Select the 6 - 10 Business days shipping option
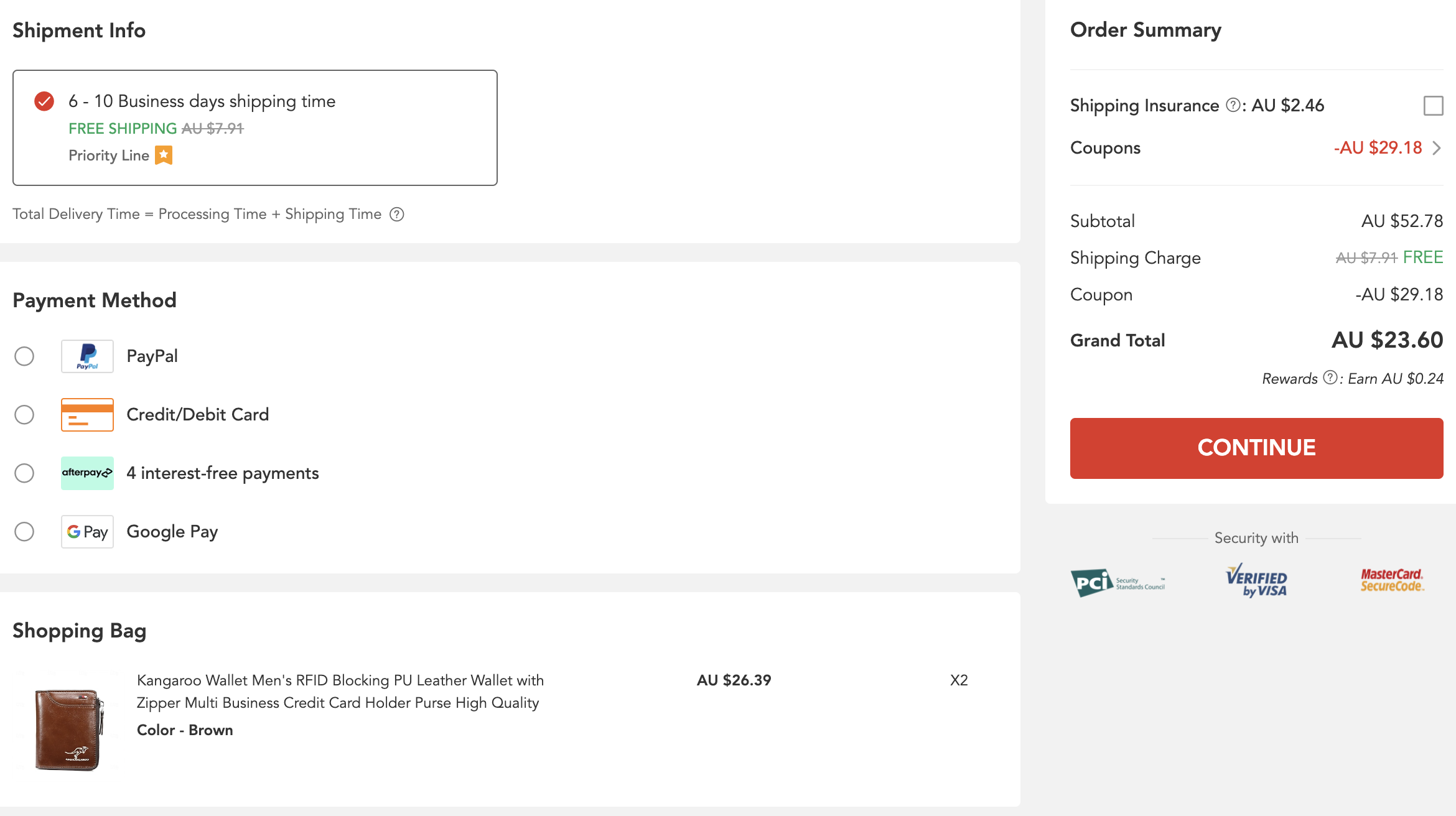The image size is (1456, 816). click(x=44, y=101)
